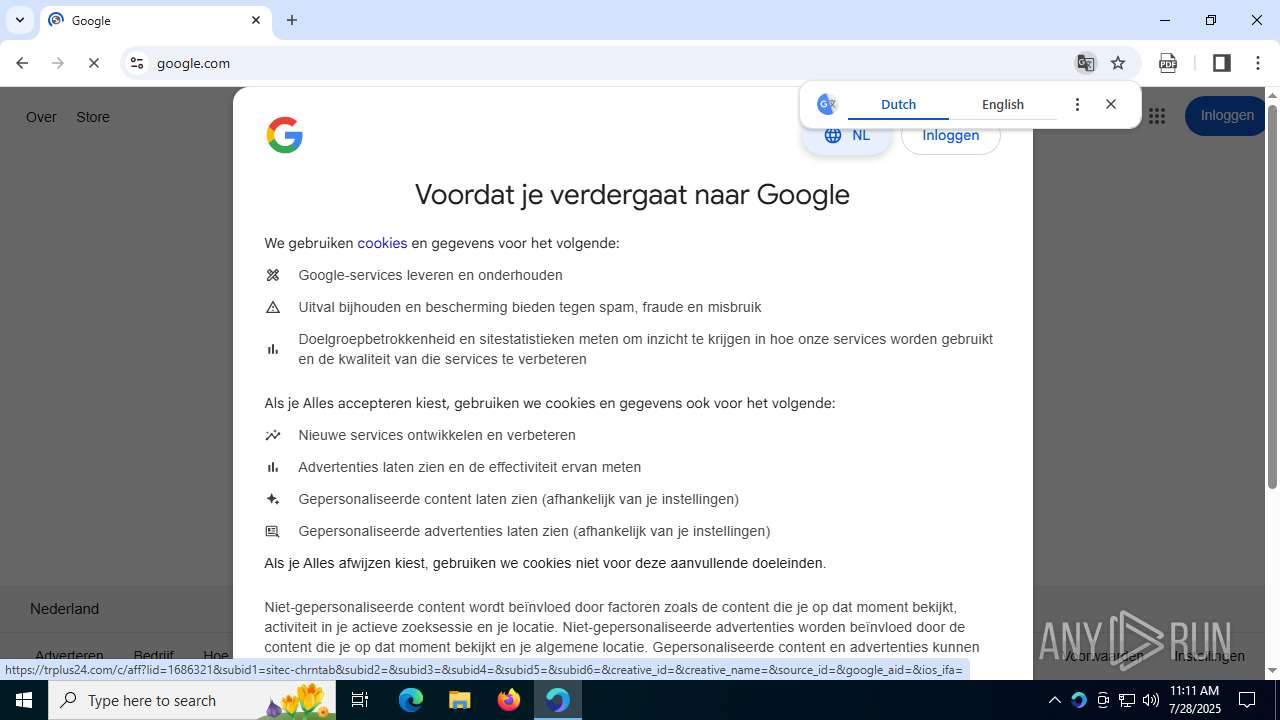Click the Nederland footer text
This screenshot has height=720, width=1280.
click(64, 609)
